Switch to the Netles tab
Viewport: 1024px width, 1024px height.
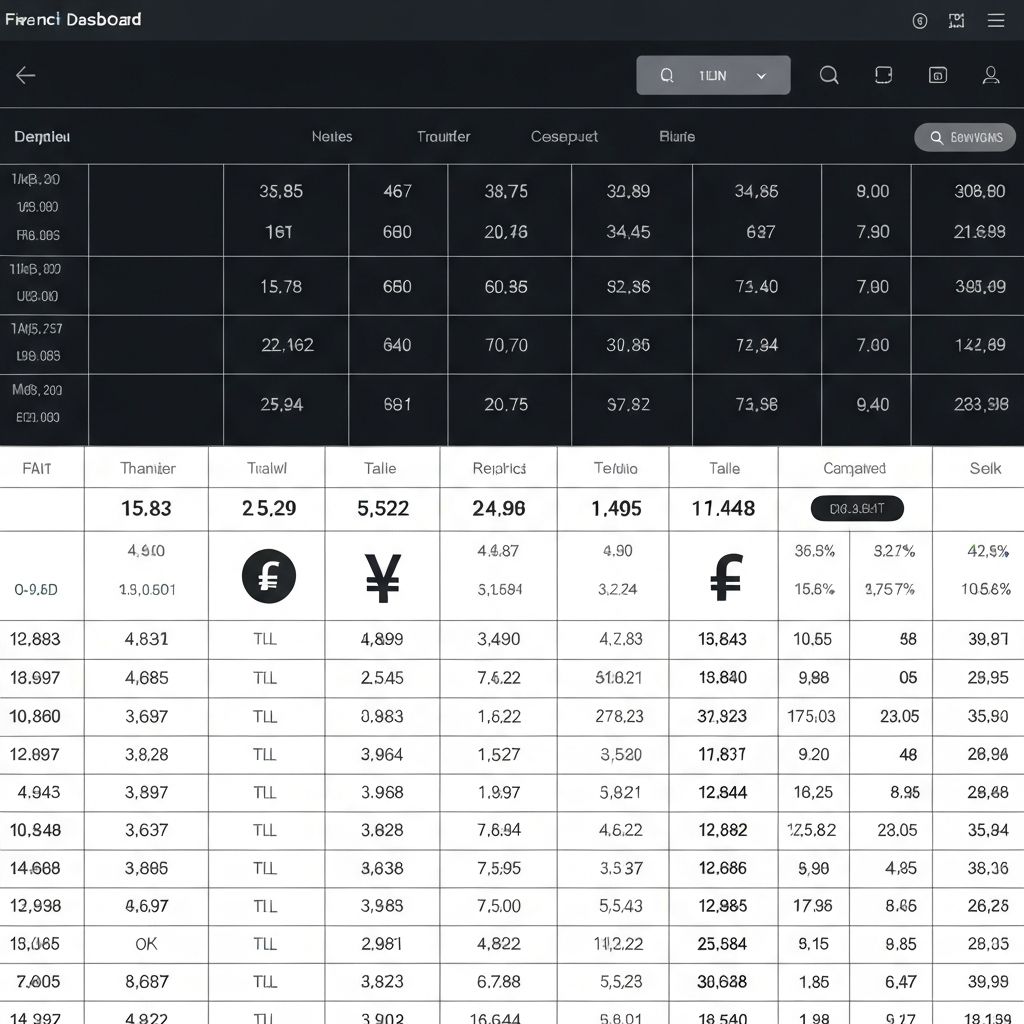(331, 136)
